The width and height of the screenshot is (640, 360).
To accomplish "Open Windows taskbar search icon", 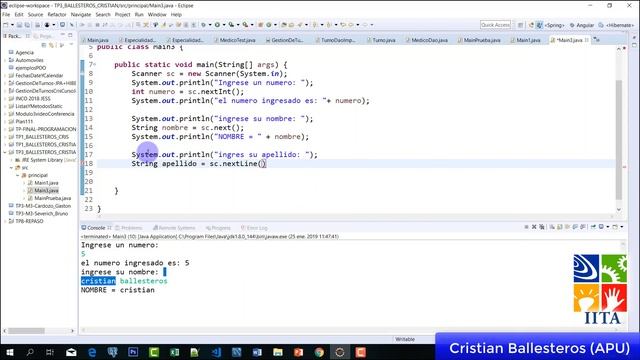I will pos(30,352).
